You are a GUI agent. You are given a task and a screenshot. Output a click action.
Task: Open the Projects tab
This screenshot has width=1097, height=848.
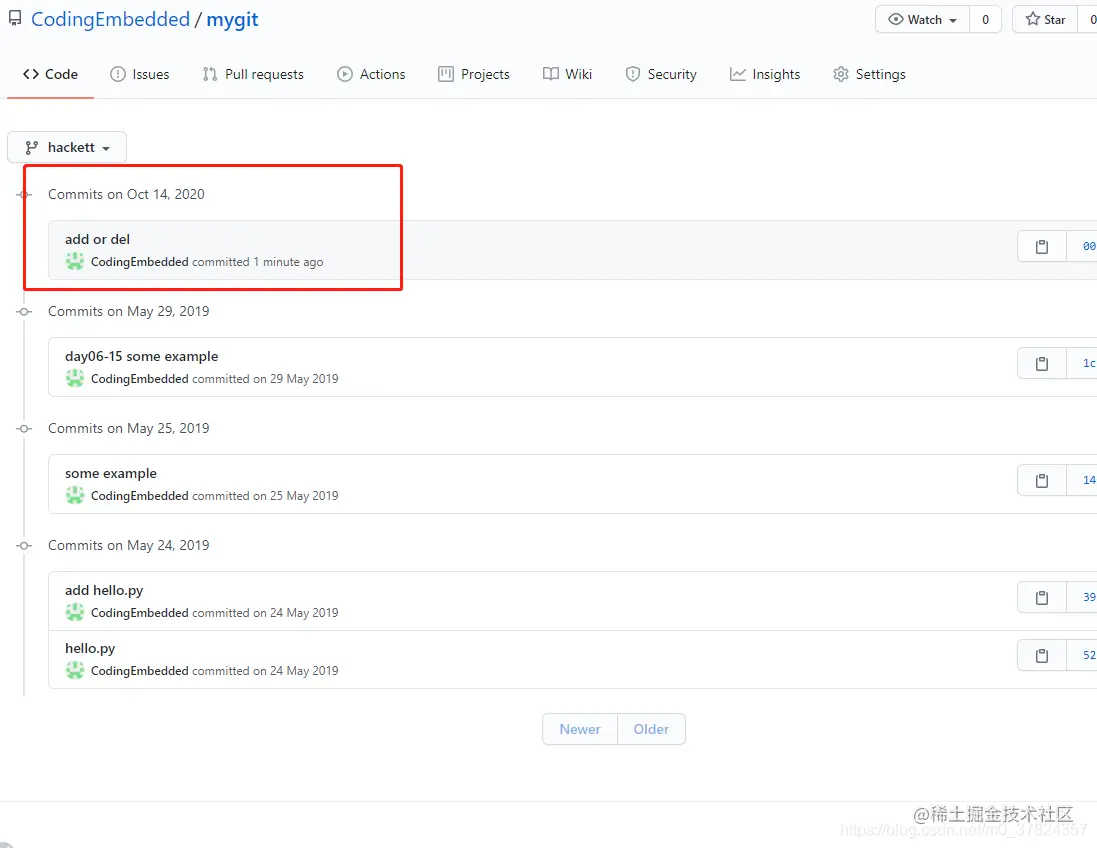474,74
